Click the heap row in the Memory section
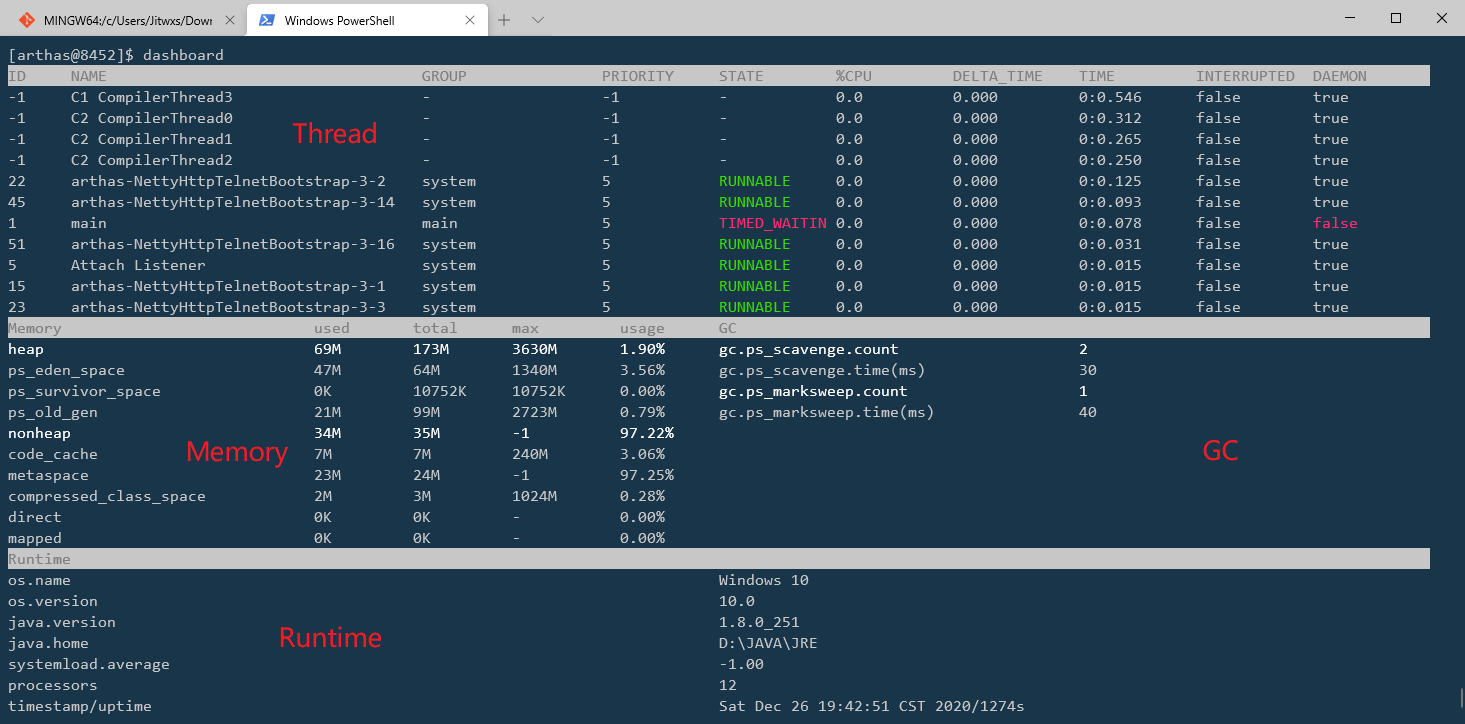This screenshot has width=1465, height=724. 26,349
